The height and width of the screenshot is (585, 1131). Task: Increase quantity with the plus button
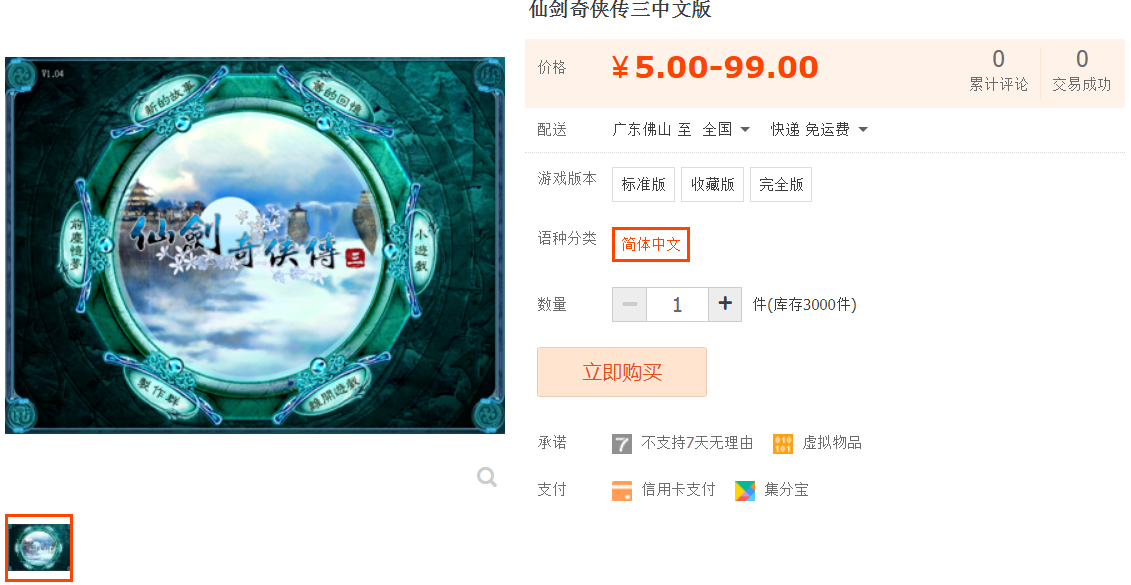pos(725,304)
